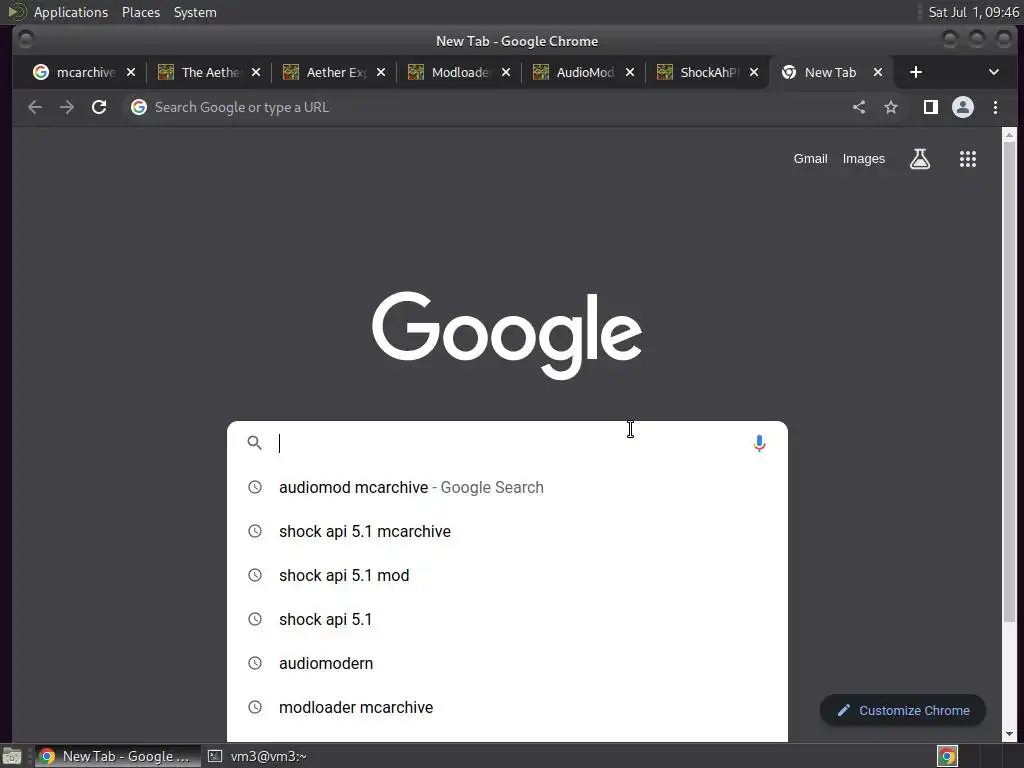Image resolution: width=1024 pixels, height=768 pixels.
Task: Open the vm3@vm3 terminal in taskbar
Action: pyautogui.click(x=258, y=756)
